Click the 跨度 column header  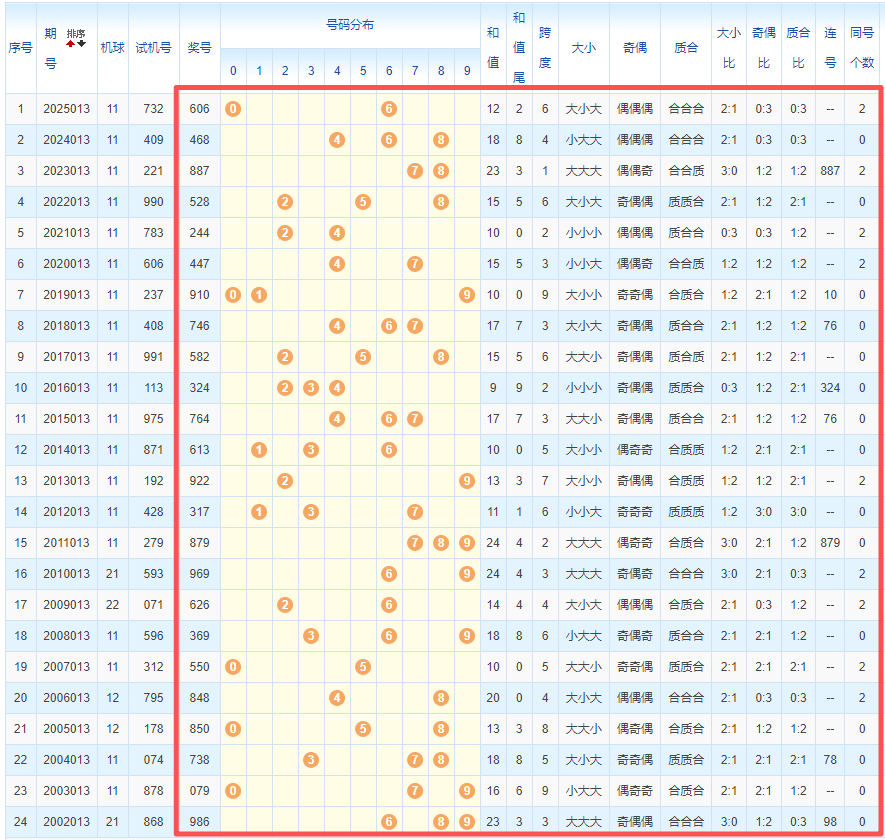tap(545, 47)
